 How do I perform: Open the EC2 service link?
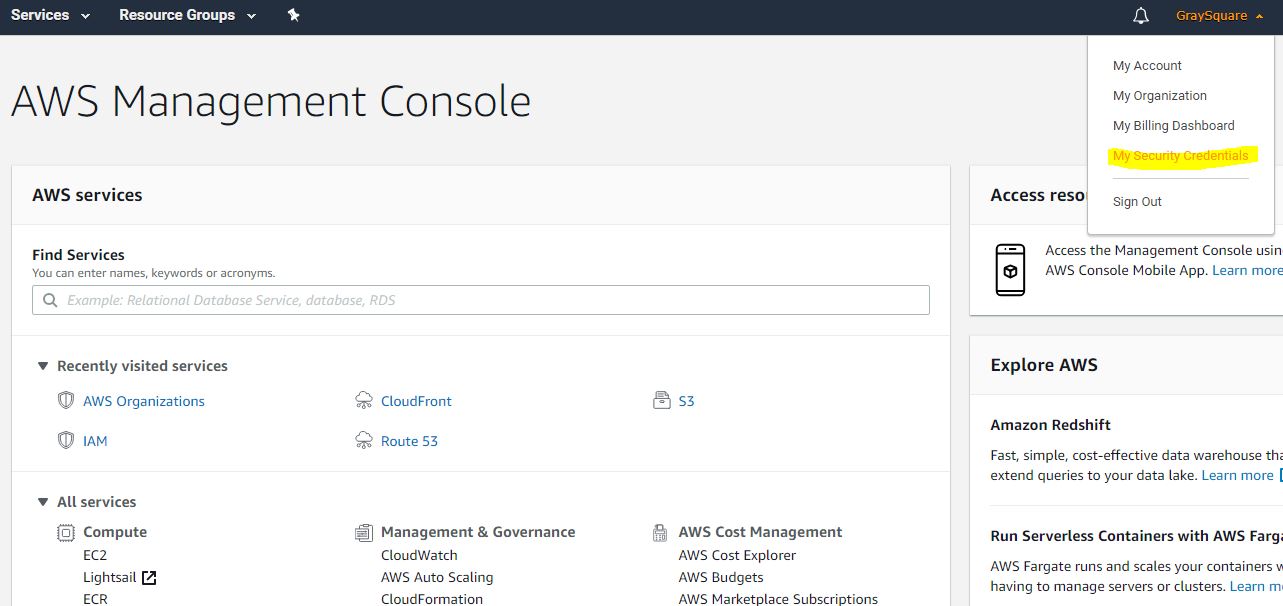click(94, 555)
